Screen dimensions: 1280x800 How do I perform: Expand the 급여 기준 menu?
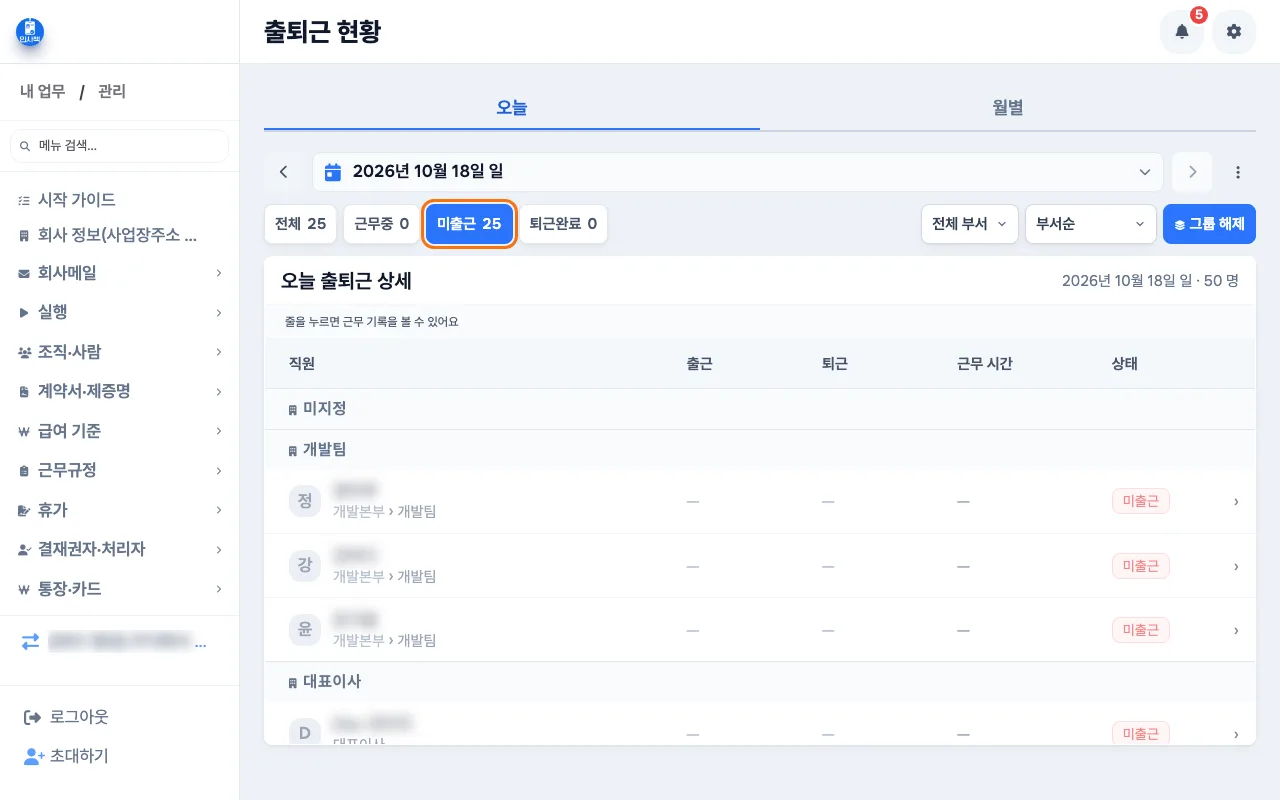(x=120, y=431)
